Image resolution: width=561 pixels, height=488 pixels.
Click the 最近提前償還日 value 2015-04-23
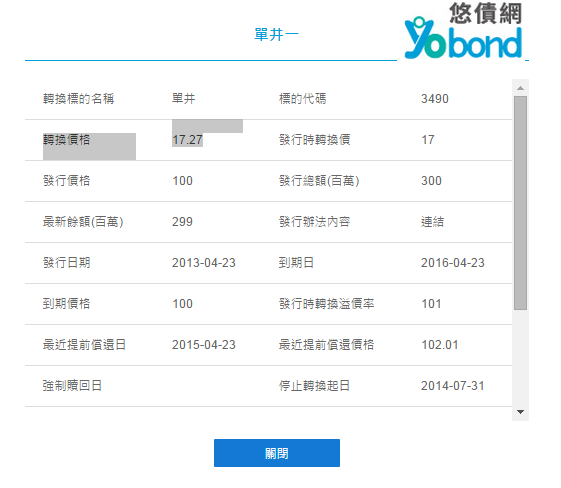click(x=204, y=345)
